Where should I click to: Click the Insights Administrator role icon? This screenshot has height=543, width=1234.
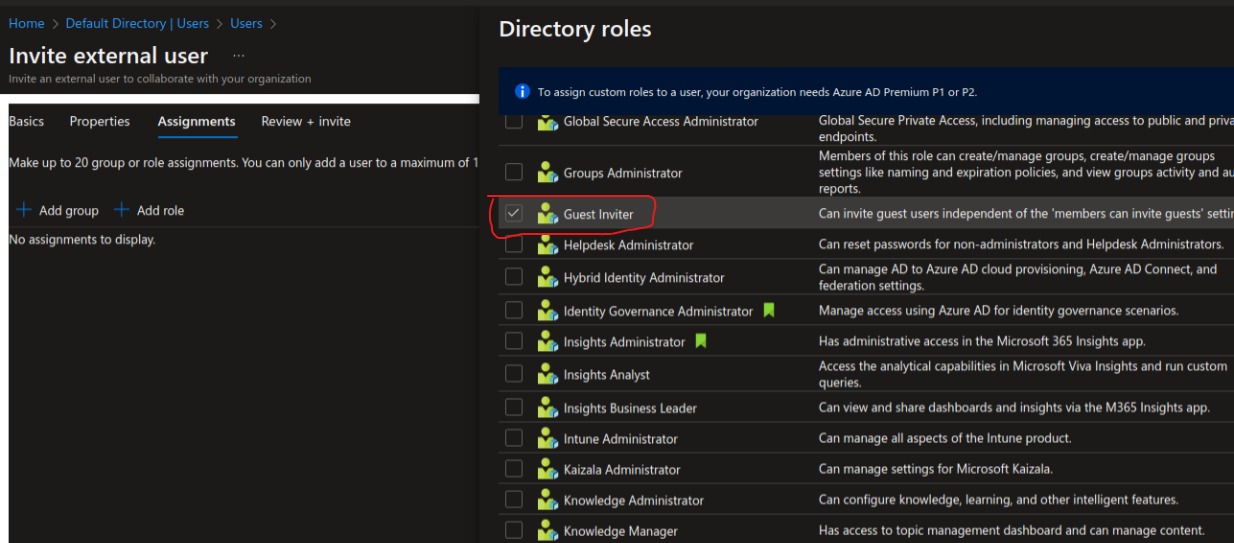coord(546,343)
